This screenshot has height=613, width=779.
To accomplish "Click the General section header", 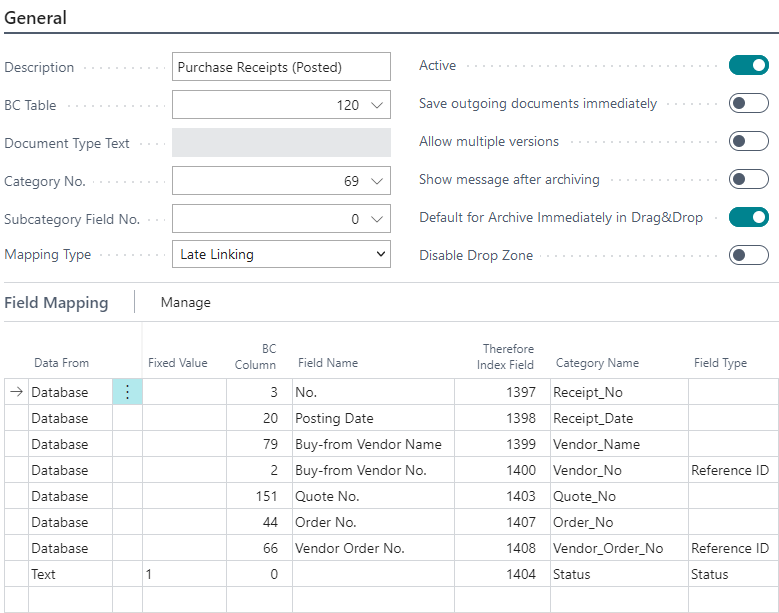I will pyautogui.click(x=36, y=18).
